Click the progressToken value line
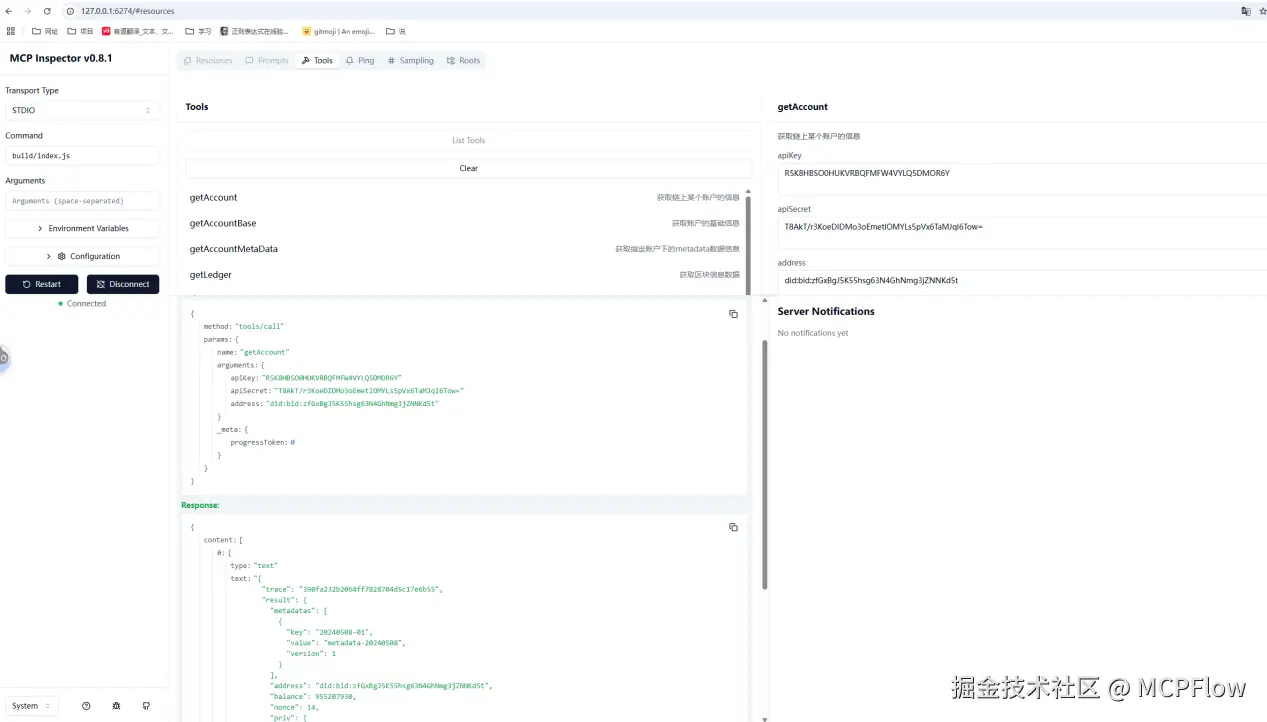The image size is (1267, 722). click(x=262, y=442)
